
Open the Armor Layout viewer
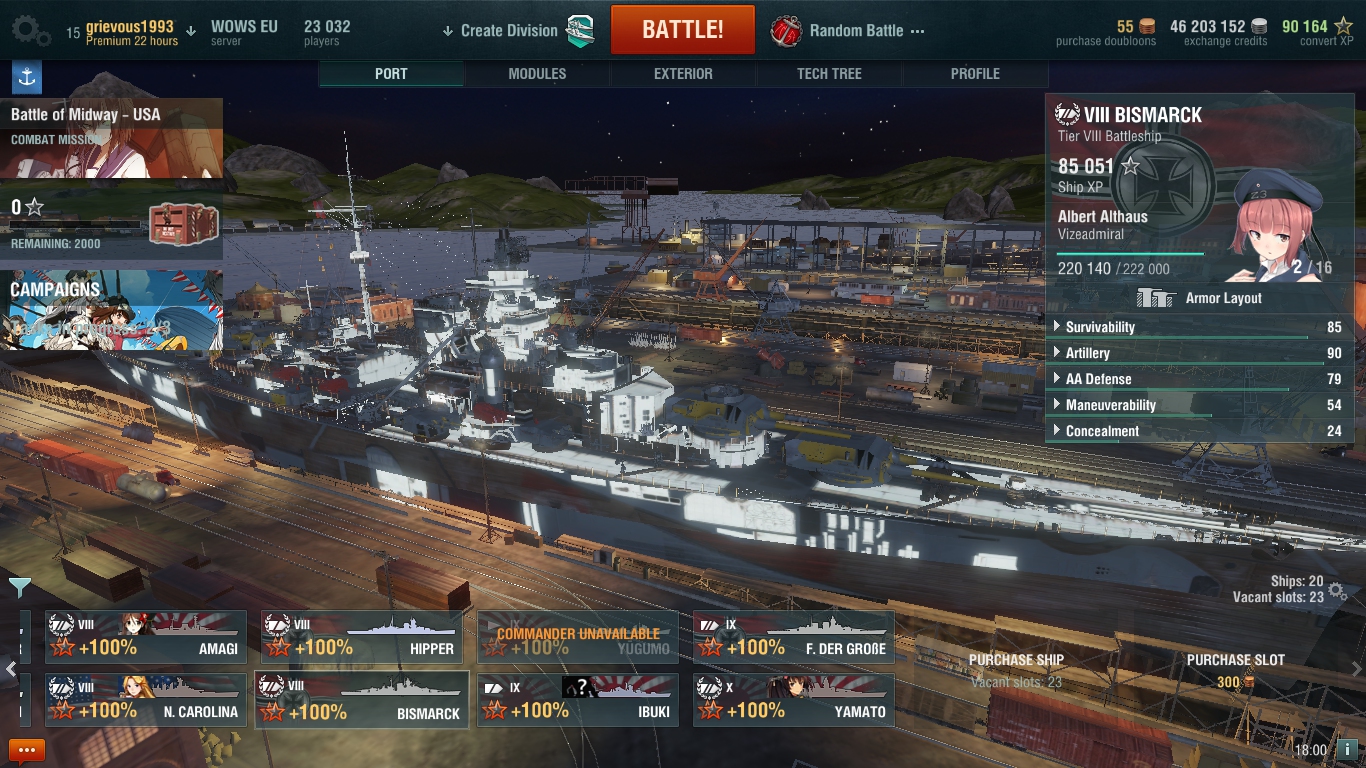1200,298
